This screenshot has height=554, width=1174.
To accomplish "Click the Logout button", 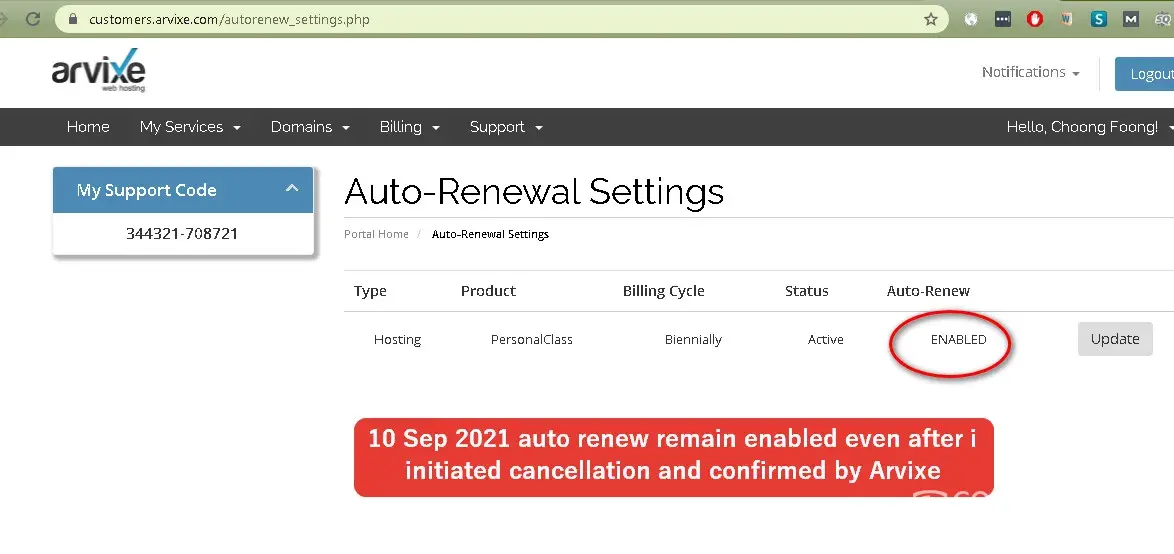I will point(1150,74).
